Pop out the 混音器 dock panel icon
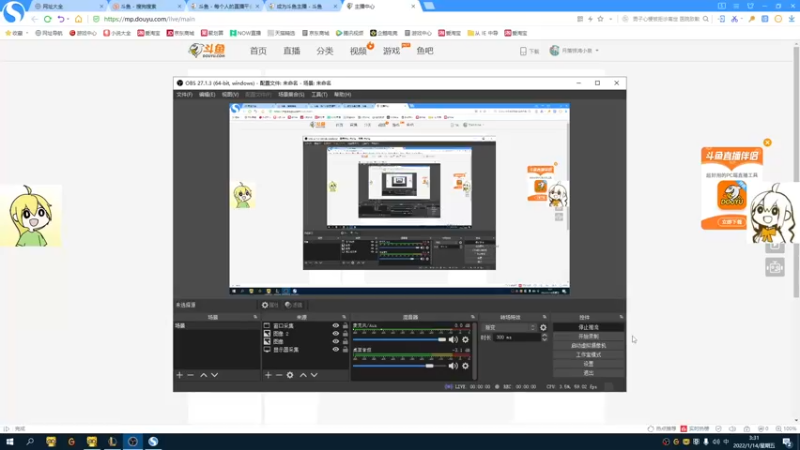800x450 pixels. (473, 317)
